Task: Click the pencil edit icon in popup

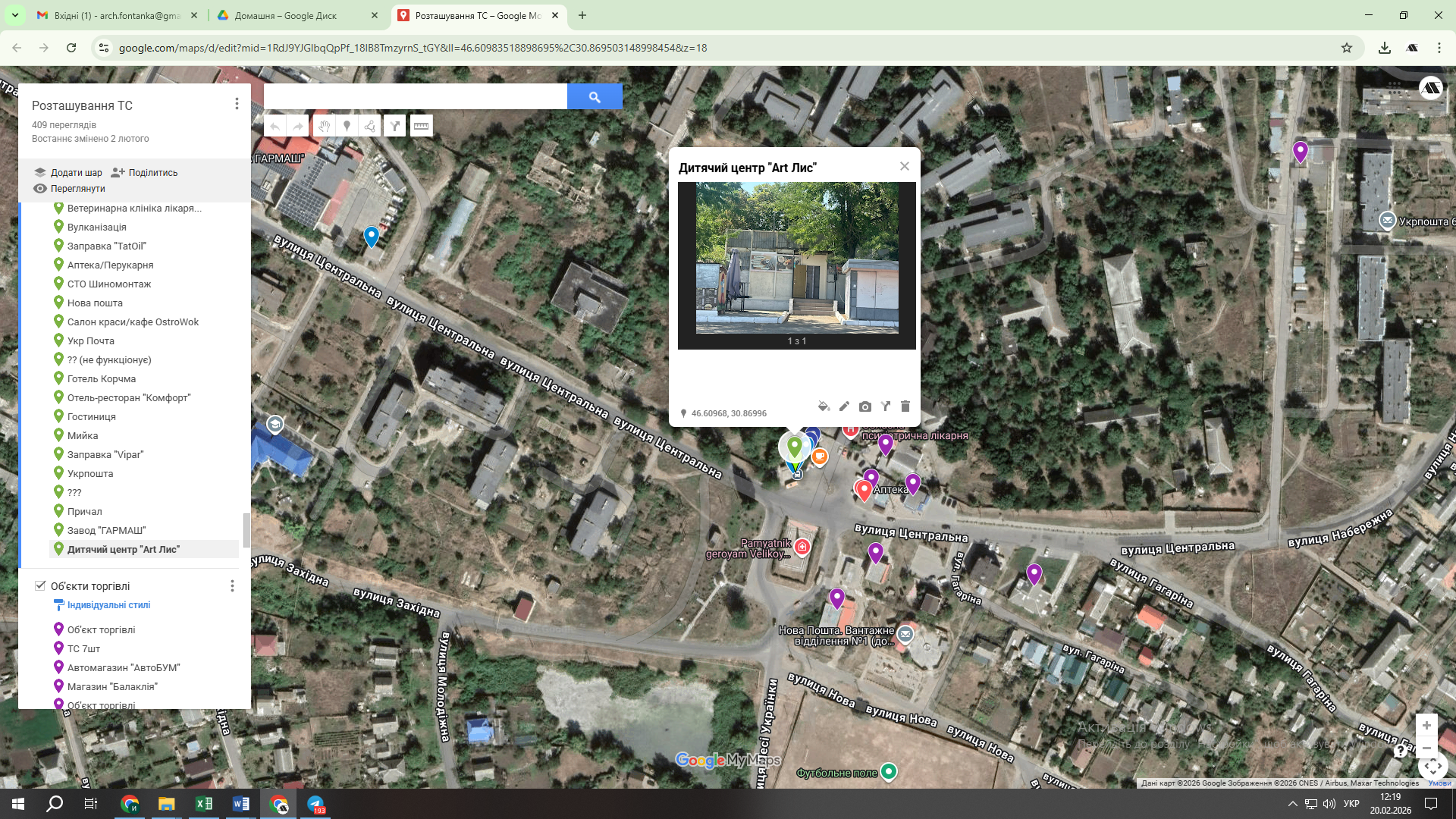Action: click(844, 406)
